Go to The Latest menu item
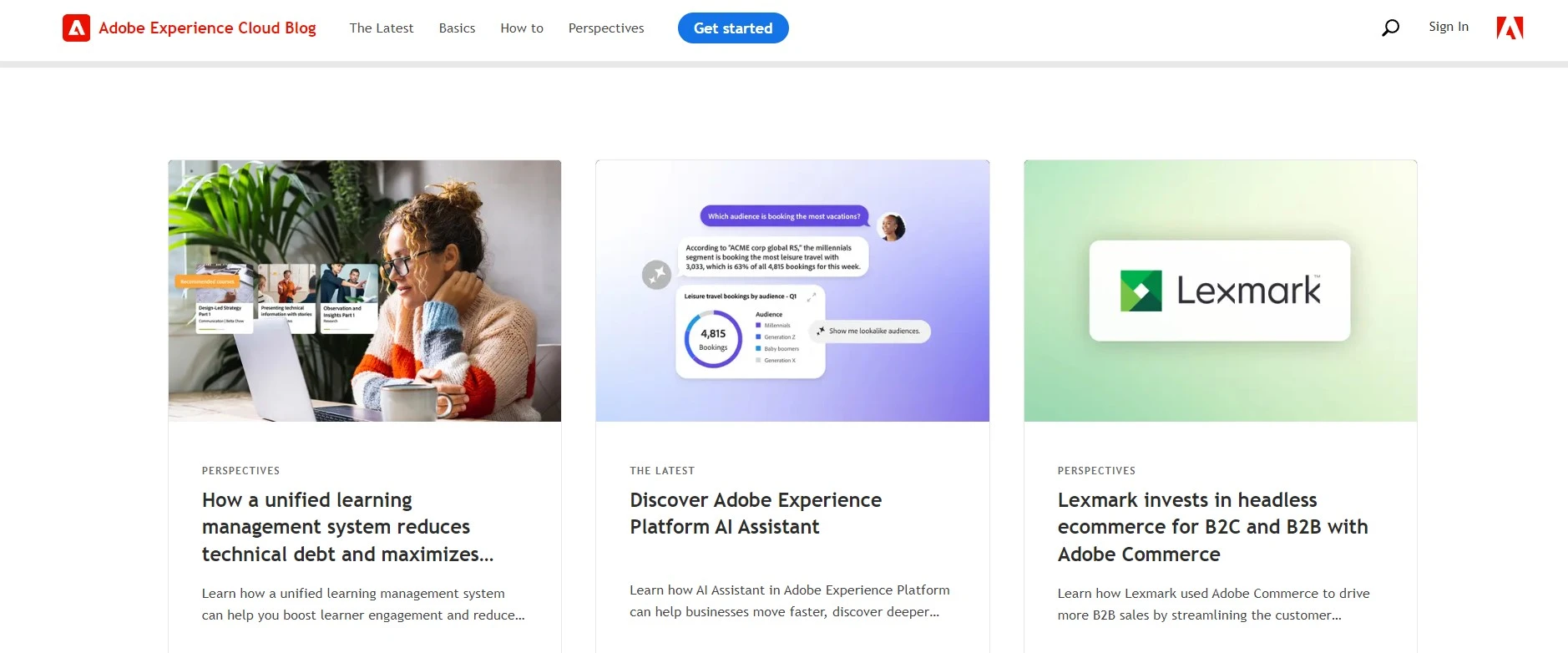1568x653 pixels. 382,28
